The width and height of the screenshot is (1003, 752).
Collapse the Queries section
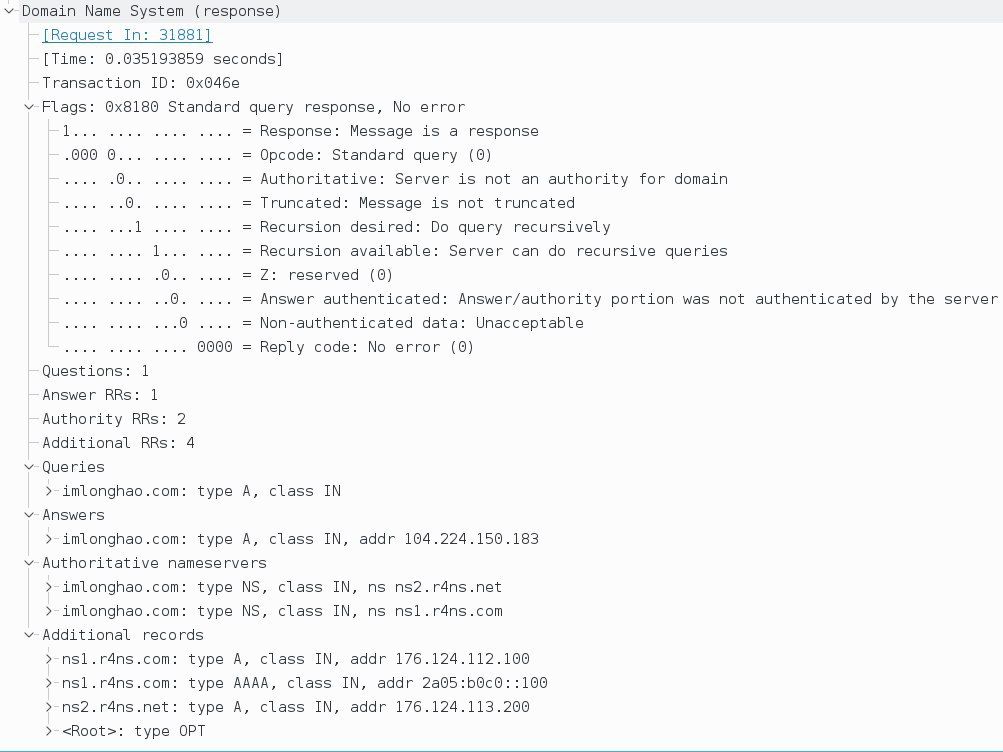pyautogui.click(x=30, y=467)
